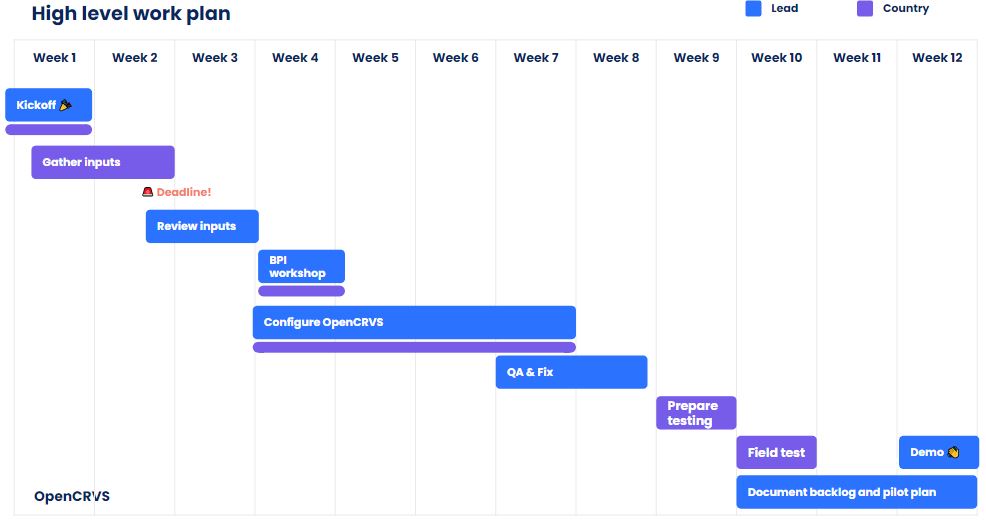This screenshot has height=522, width=986.
Task: Click the thin purple bar under Kickoff
Action: 48,129
